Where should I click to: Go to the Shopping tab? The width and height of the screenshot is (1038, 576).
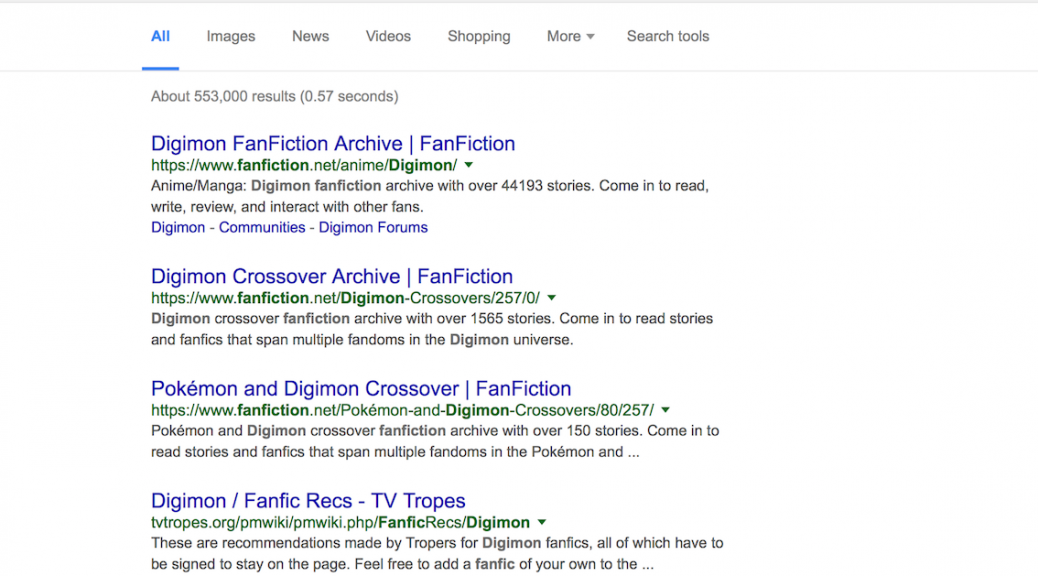pos(478,36)
